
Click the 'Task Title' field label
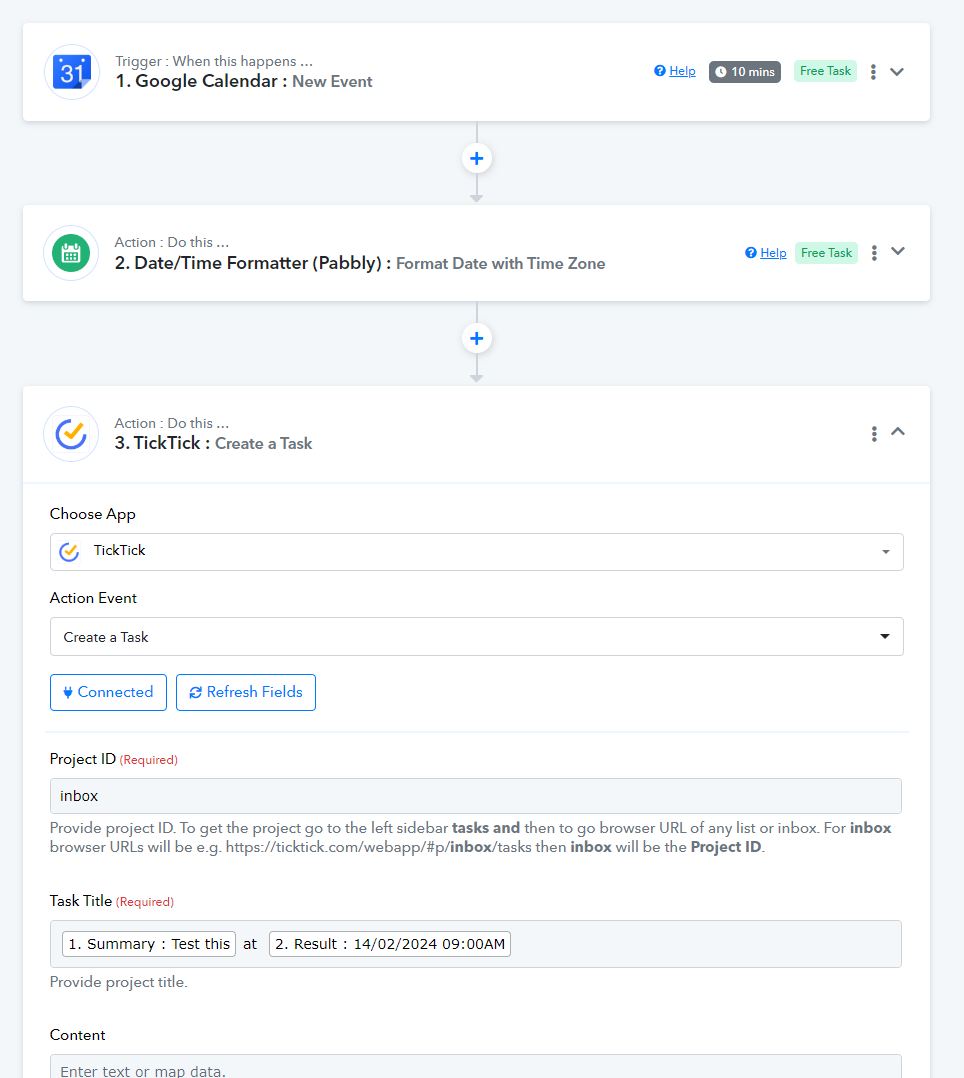pos(80,901)
